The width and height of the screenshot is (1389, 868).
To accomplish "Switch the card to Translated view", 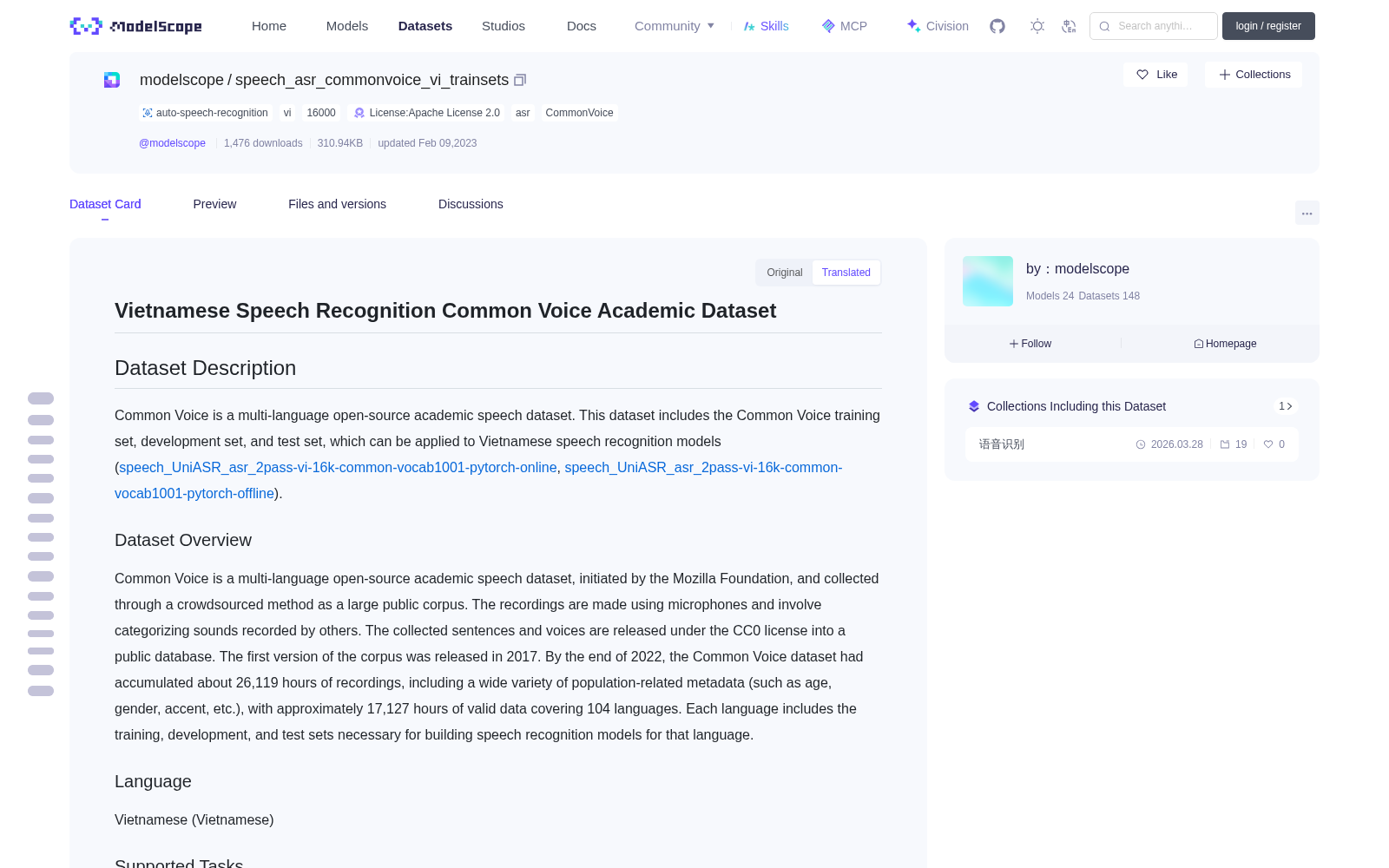I will [x=846, y=273].
